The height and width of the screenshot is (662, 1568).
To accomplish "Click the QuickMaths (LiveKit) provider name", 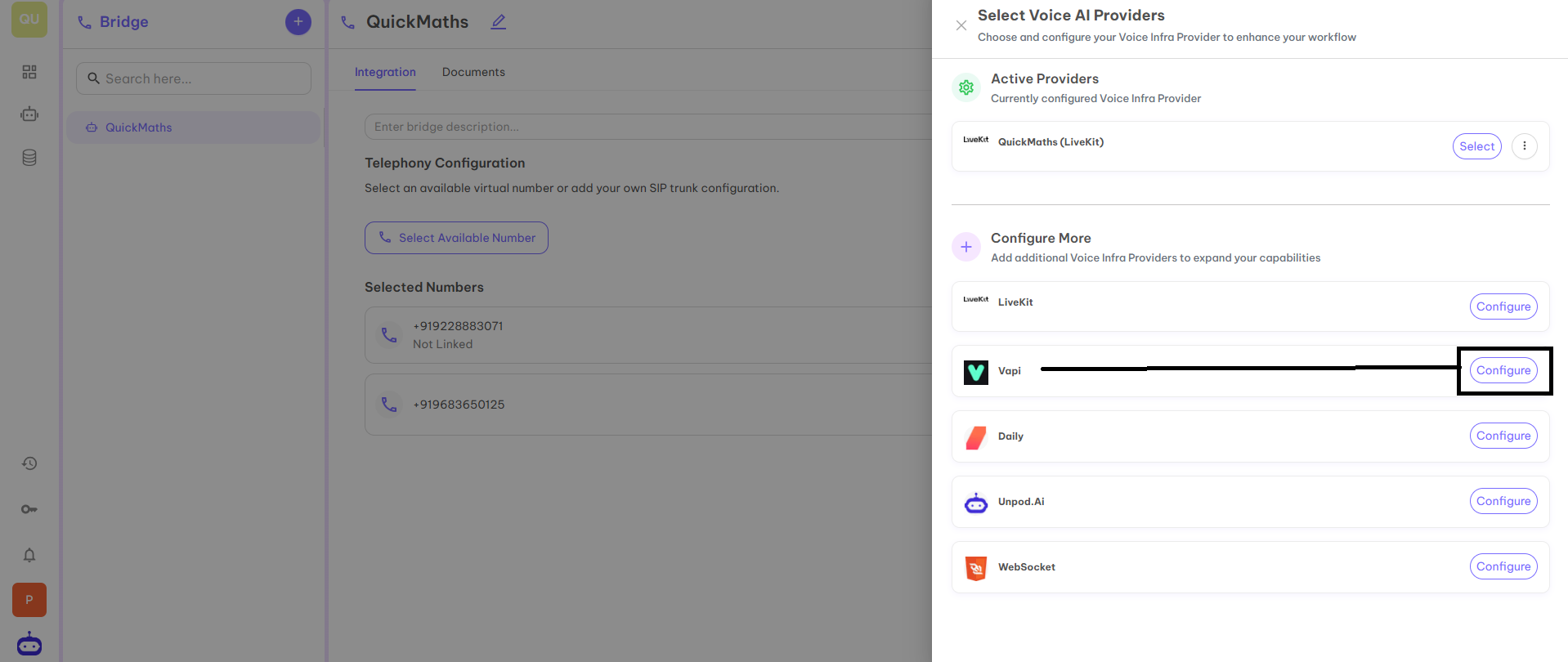I will tap(1051, 142).
